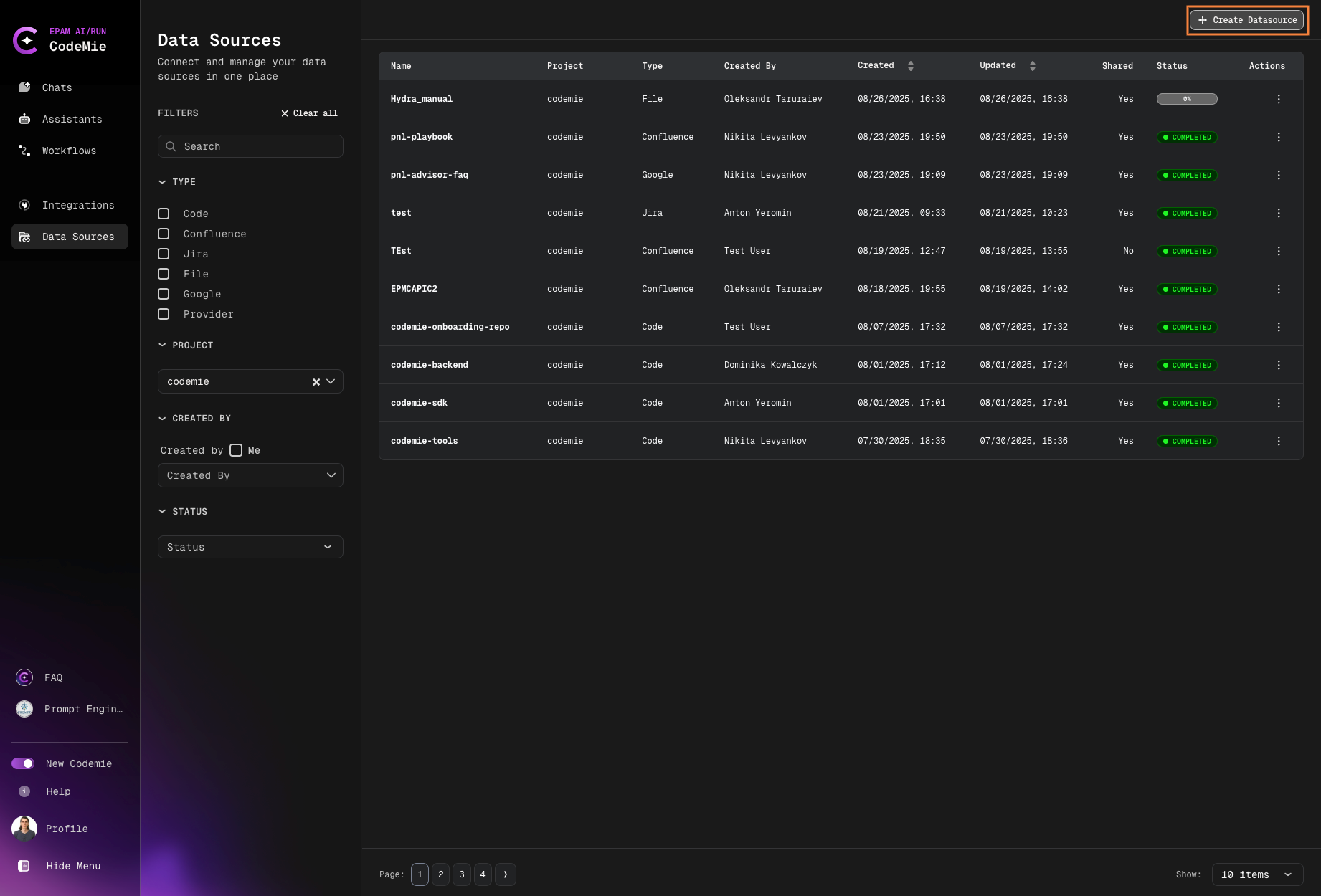
Task: Open the Status dropdown
Action: pos(250,547)
